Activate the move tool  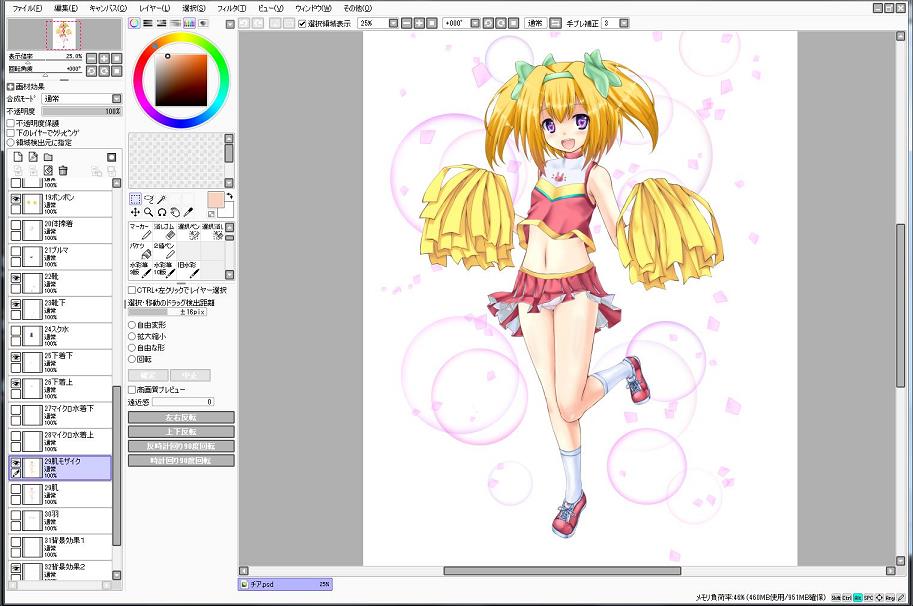pyautogui.click(x=135, y=212)
